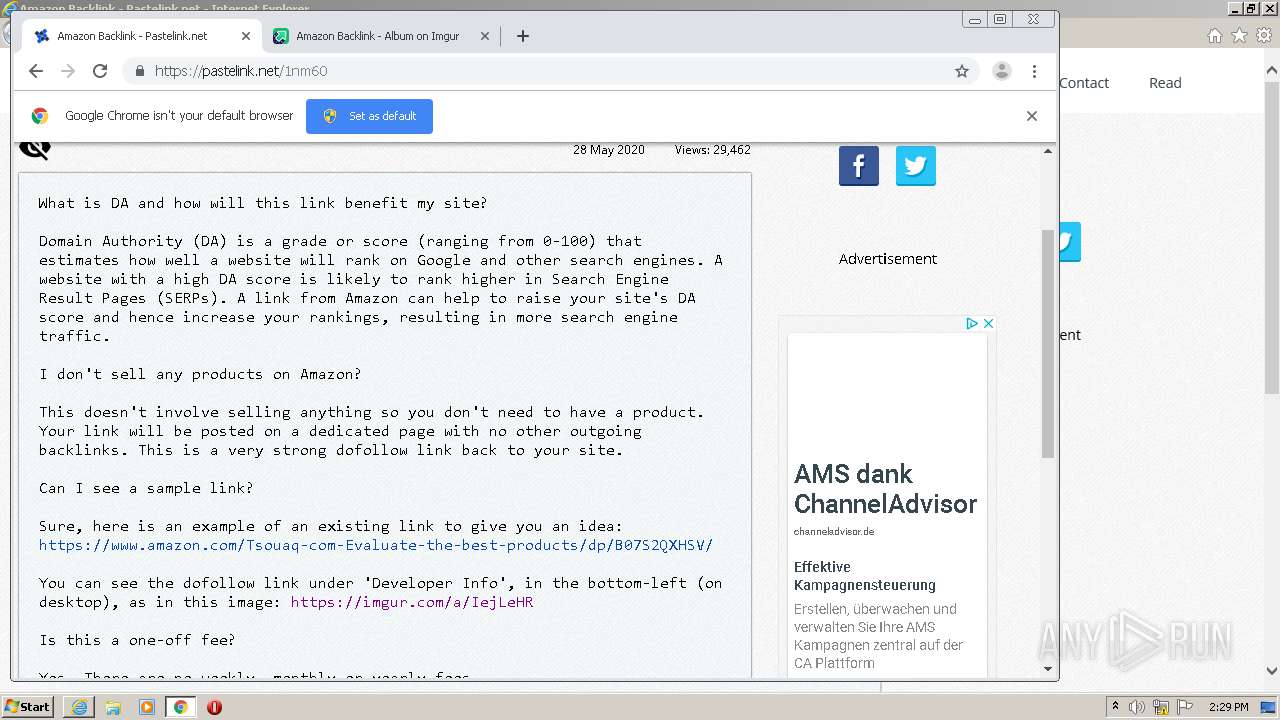Click the channeladvisor.de ad URL
Screen dimensions: 1280x720
click(x=834, y=531)
